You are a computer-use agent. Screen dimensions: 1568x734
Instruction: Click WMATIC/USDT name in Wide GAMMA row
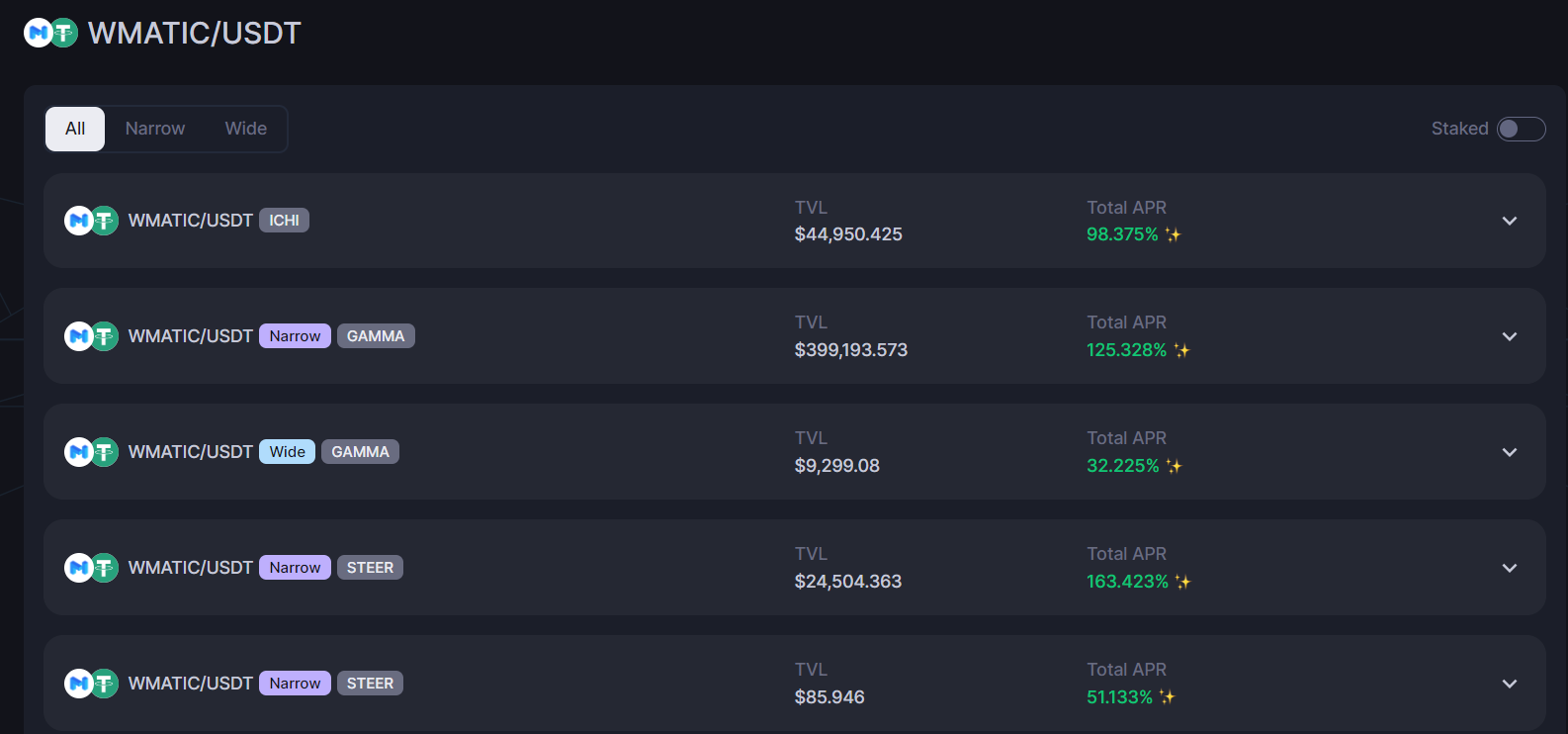(x=191, y=452)
